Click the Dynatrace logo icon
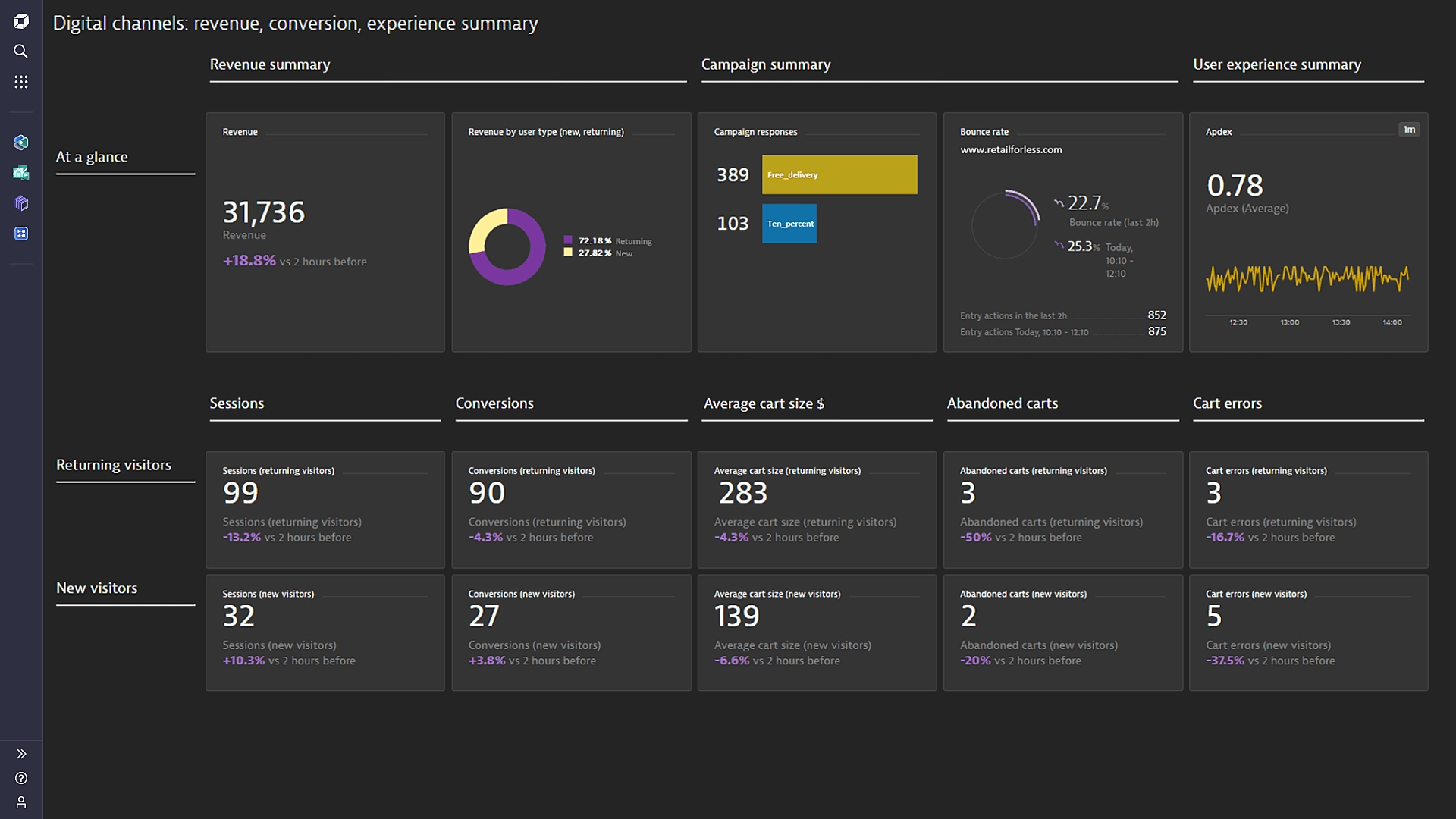 click(21, 21)
